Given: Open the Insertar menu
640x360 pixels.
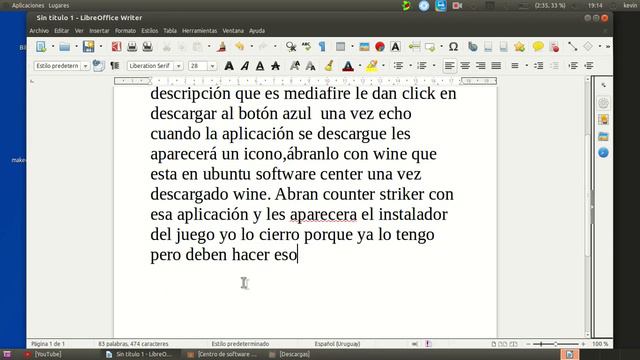Looking at the screenshot, I should [99, 31].
